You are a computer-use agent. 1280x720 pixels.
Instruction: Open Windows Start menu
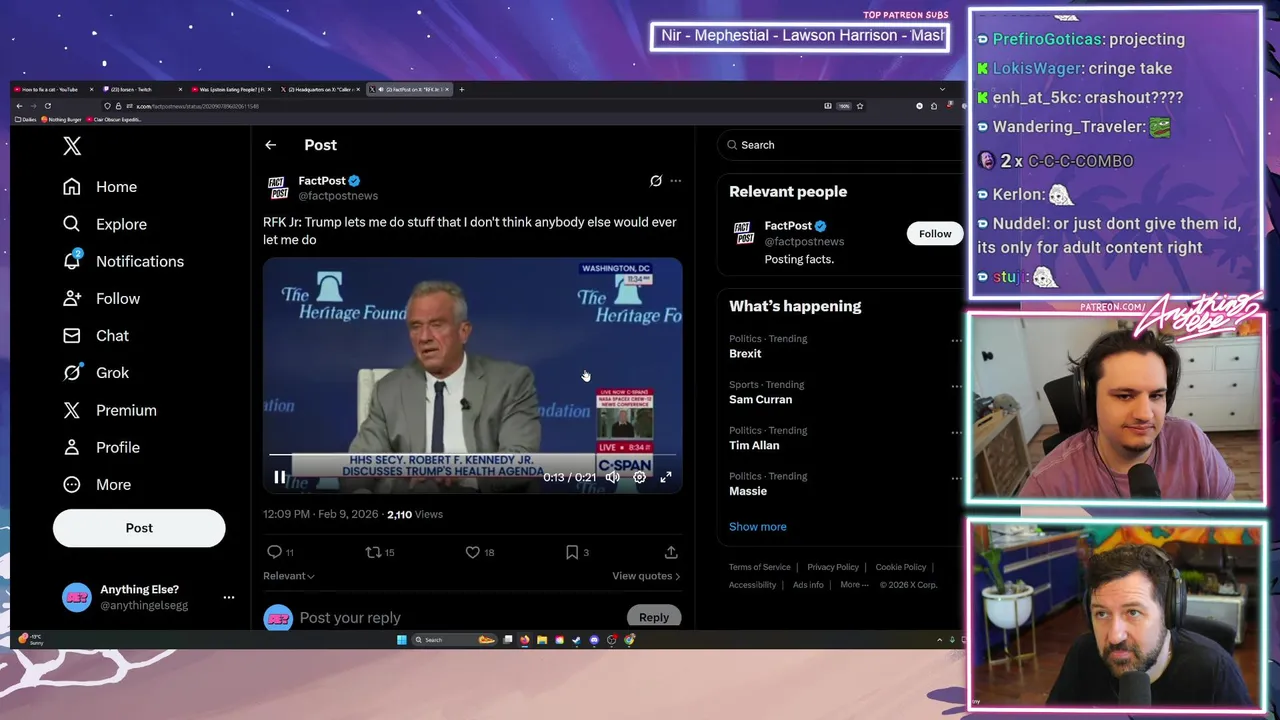(x=401, y=640)
